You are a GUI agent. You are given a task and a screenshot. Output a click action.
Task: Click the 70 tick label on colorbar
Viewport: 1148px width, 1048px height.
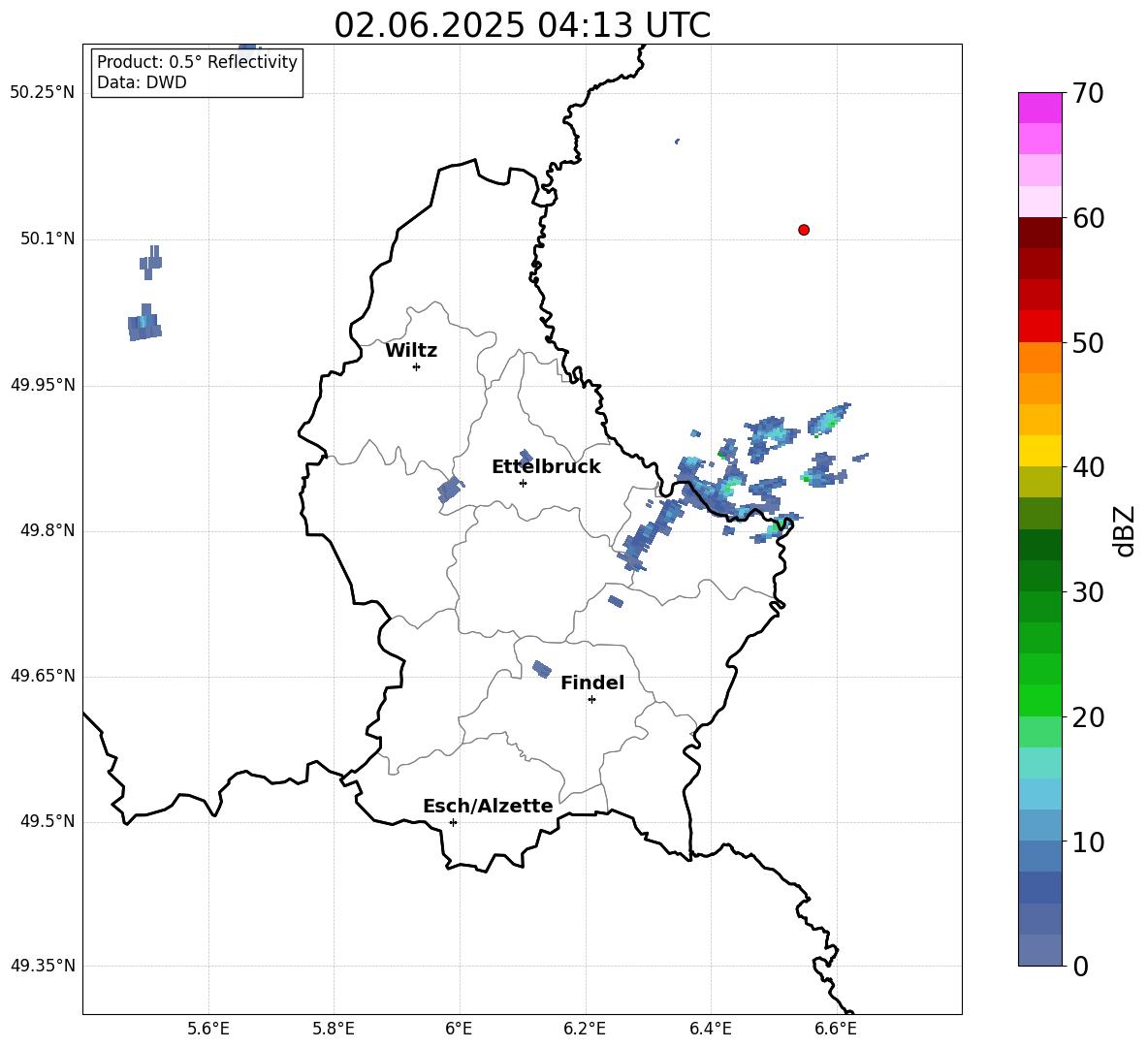(x=1087, y=93)
